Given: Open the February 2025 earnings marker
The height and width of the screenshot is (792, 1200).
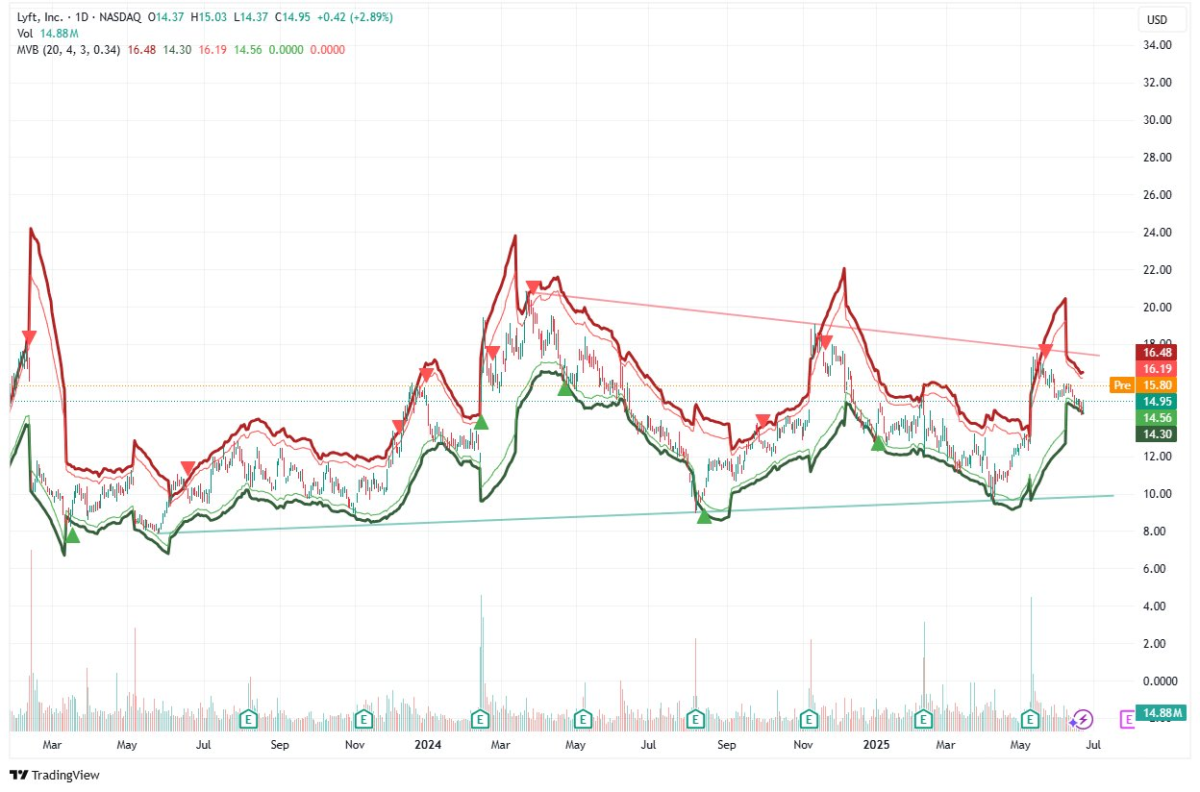Looking at the screenshot, I should point(924,718).
